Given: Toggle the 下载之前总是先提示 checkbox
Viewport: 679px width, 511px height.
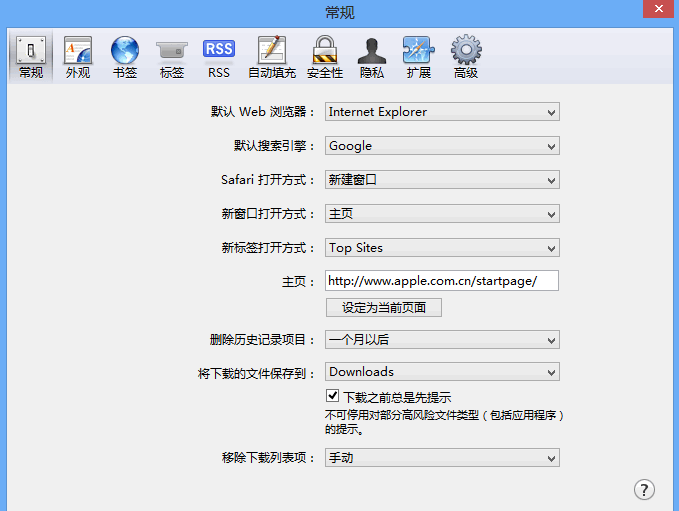Looking at the screenshot, I should 333,397.
